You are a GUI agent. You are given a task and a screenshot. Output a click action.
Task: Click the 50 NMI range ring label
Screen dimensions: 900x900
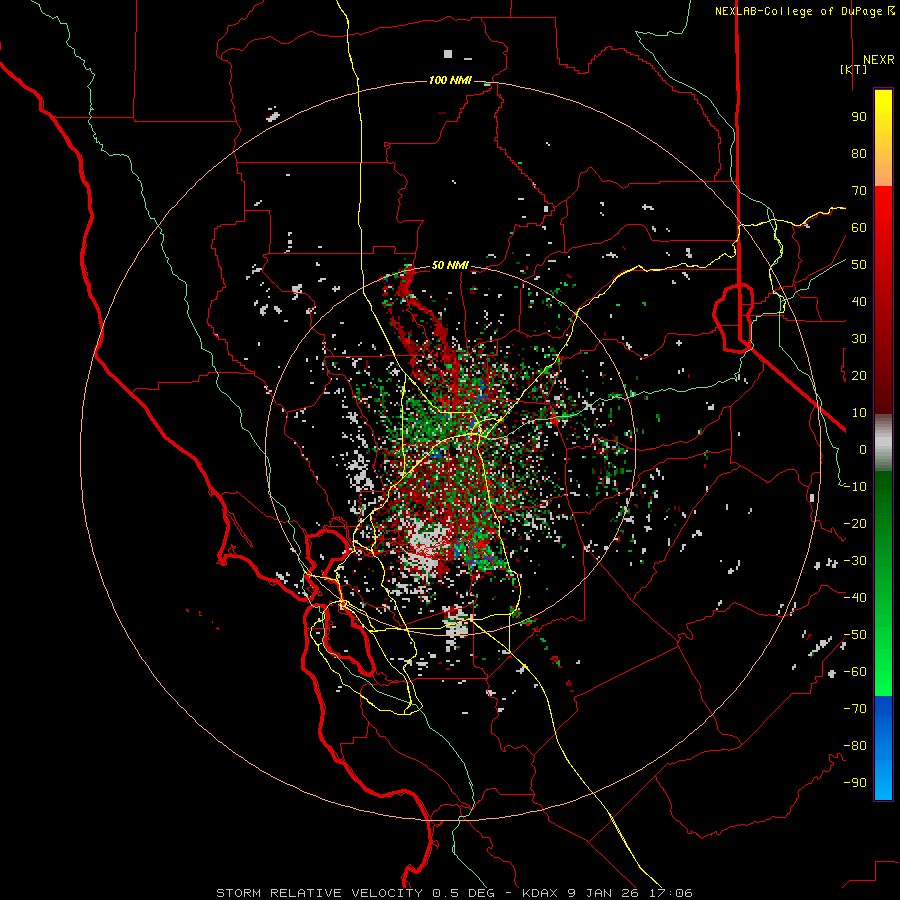450,265
